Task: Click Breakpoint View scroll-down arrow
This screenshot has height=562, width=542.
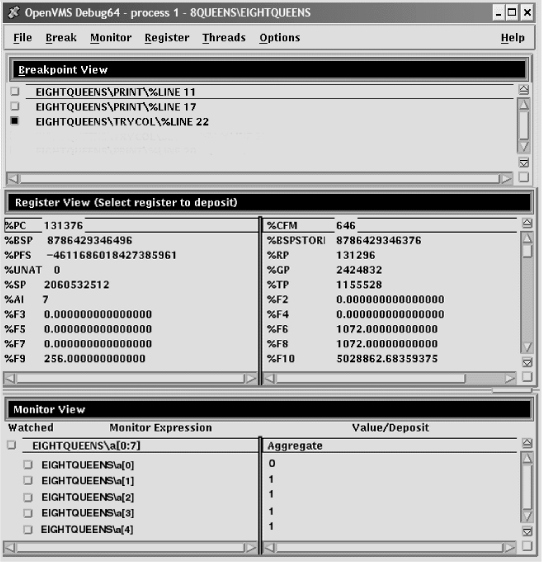Action: [524, 146]
